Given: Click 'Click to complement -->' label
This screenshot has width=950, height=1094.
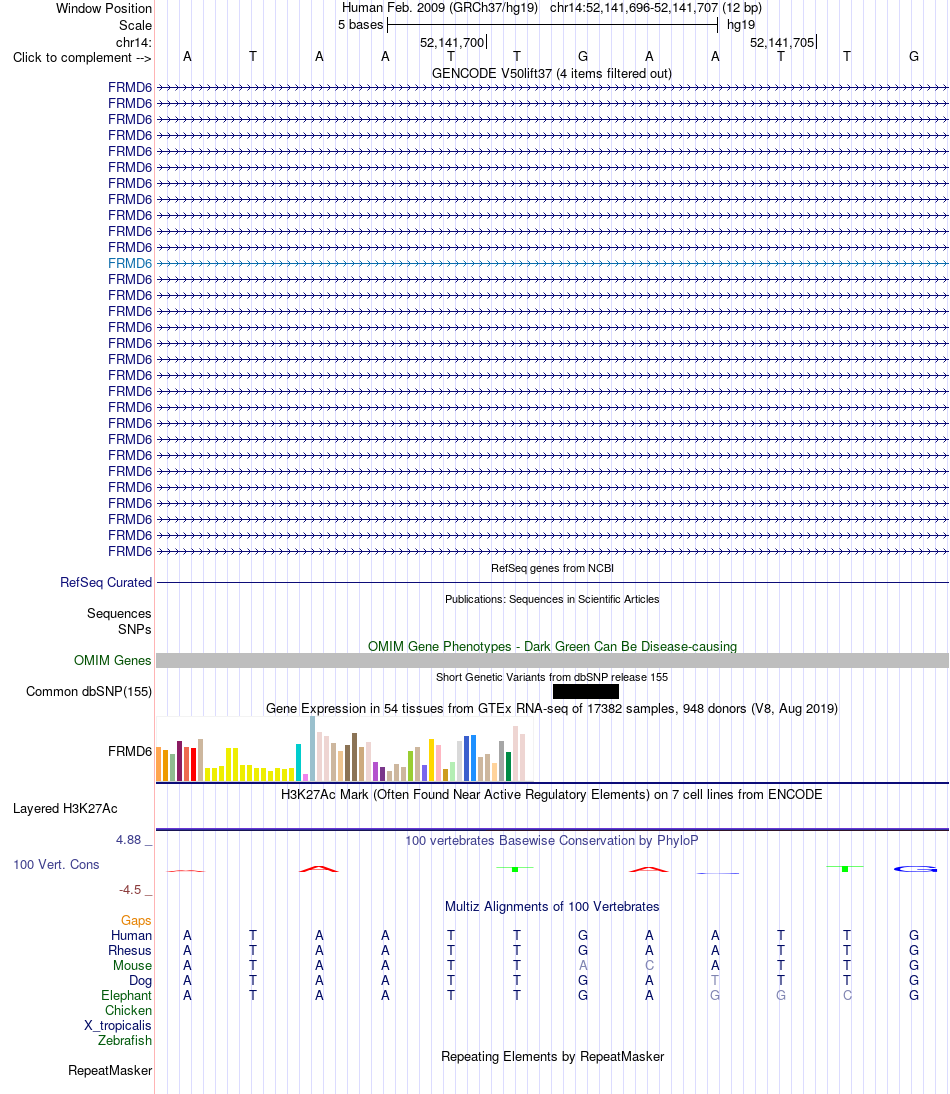Looking at the screenshot, I should 82,58.
